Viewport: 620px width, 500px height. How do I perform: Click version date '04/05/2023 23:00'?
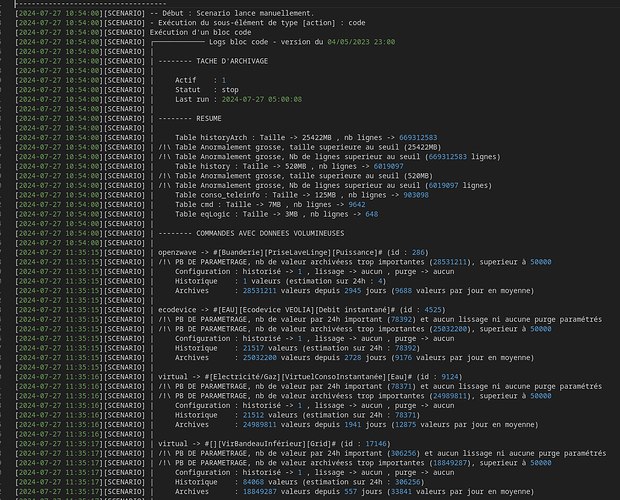361,42
